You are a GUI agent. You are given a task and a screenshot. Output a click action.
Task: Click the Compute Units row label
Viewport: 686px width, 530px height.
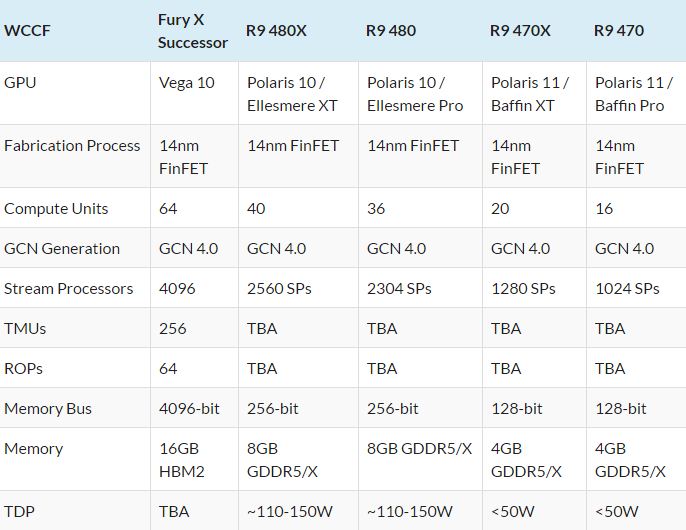pyautogui.click(x=56, y=209)
